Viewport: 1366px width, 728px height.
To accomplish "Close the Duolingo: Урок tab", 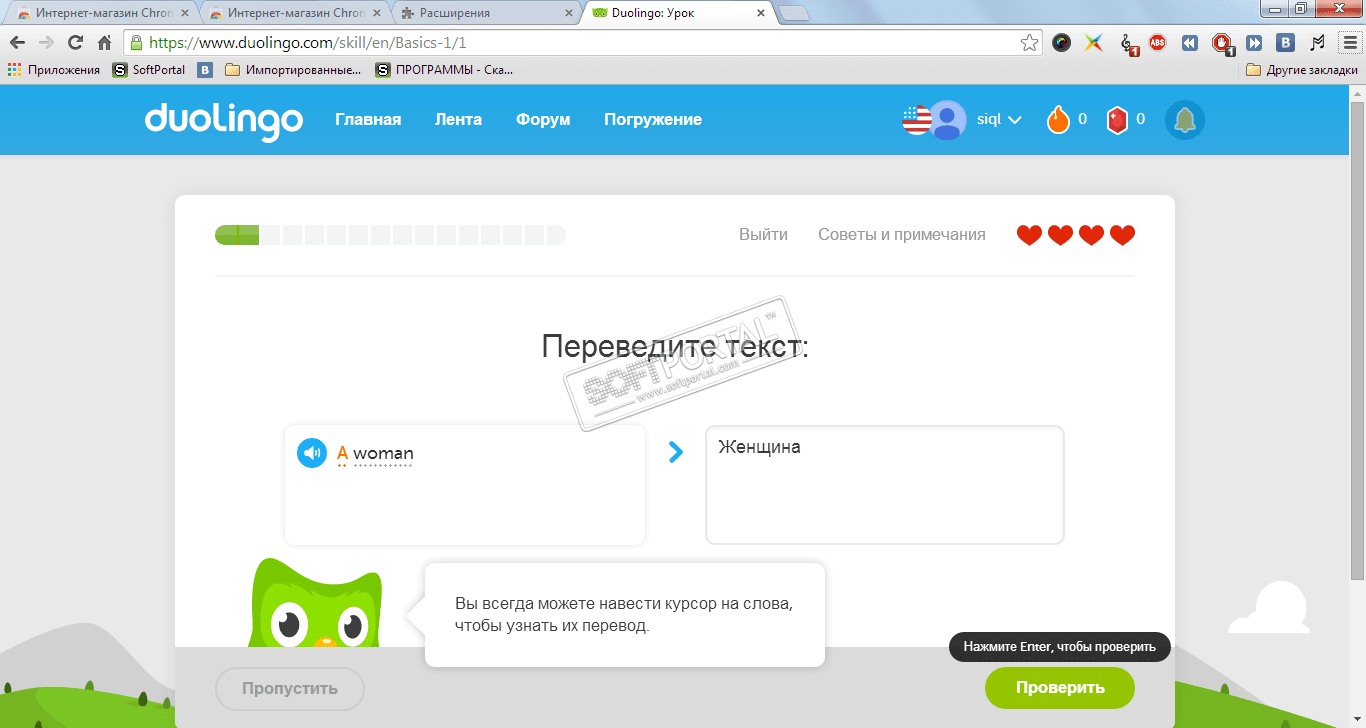I will [x=761, y=14].
